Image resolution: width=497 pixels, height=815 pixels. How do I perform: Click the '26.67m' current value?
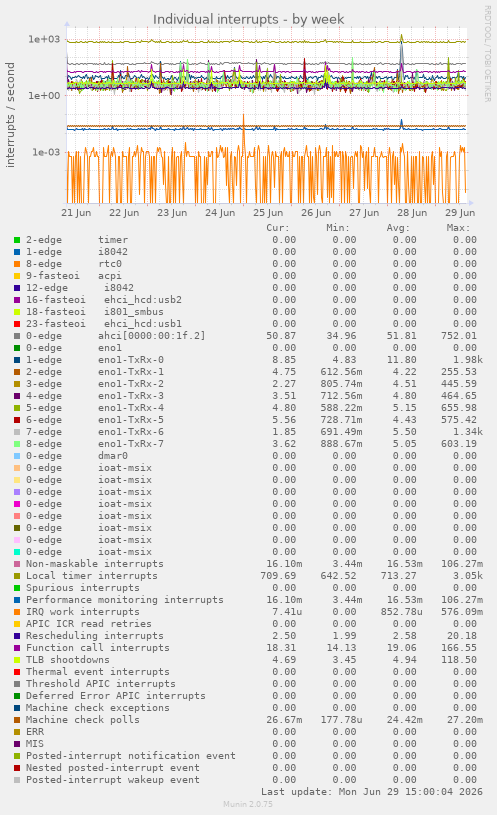284,720
